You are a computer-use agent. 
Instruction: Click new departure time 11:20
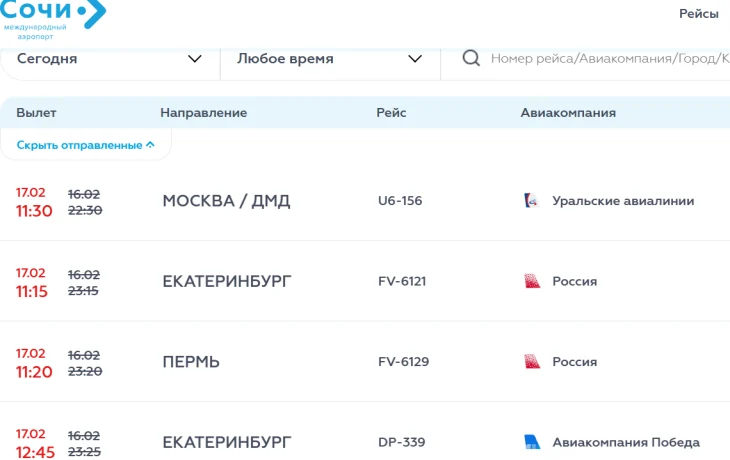tap(34, 372)
